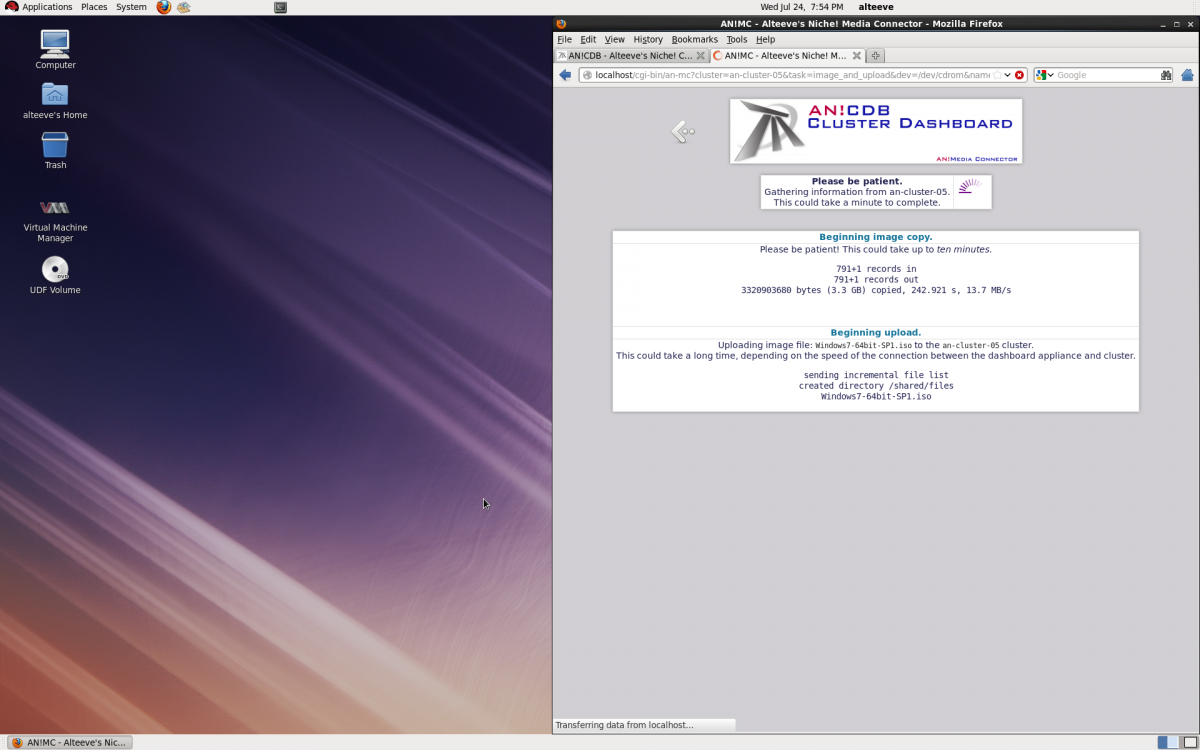Click the AN!MC taskbar window button
This screenshot has height=750, width=1200.
[x=69, y=742]
